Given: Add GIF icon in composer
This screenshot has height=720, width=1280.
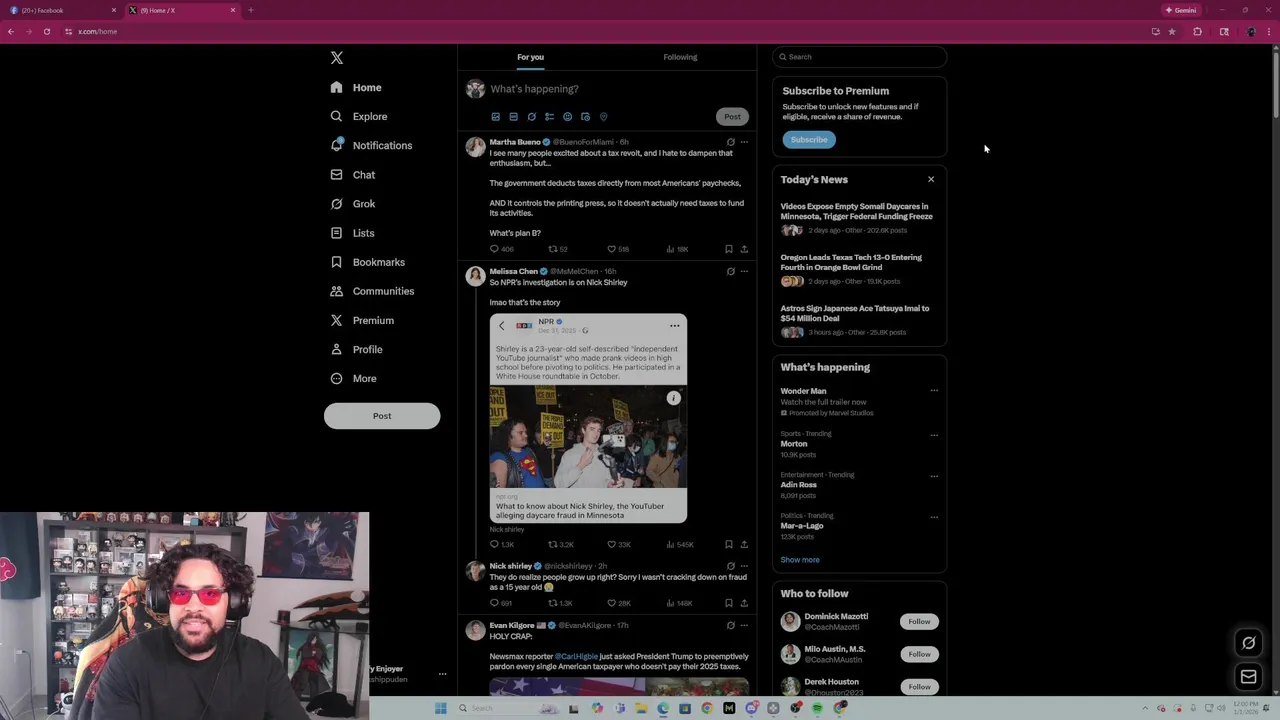Looking at the screenshot, I should pos(513,117).
